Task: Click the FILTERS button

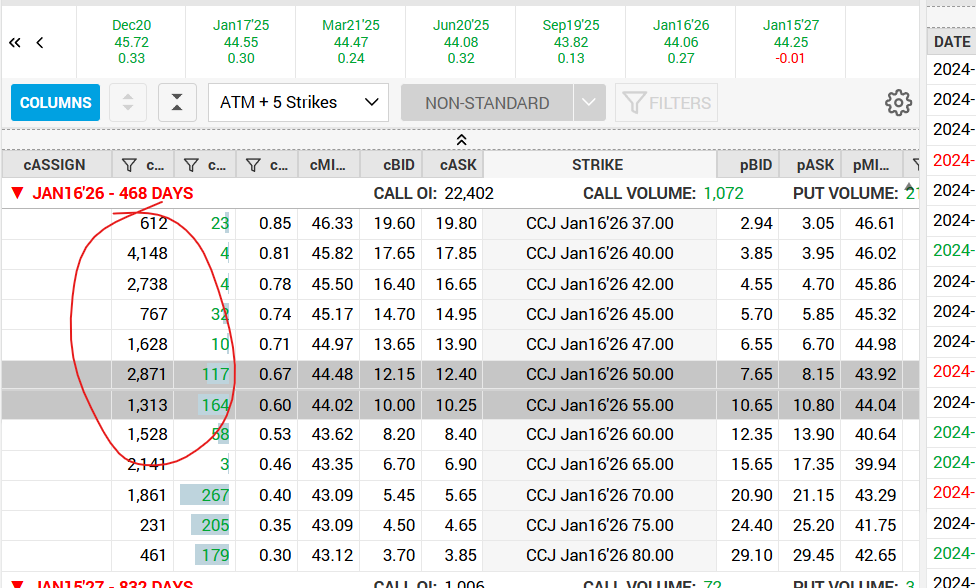Action: click(666, 103)
